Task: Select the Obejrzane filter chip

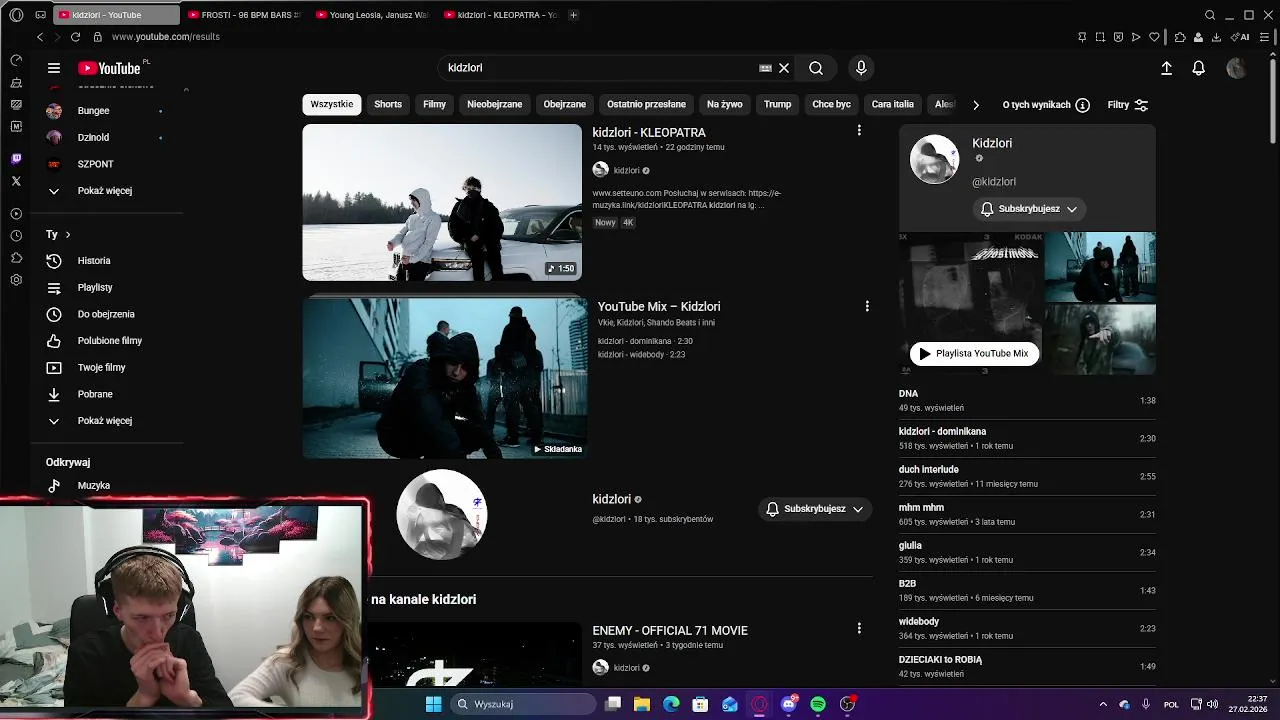Action: tap(565, 104)
